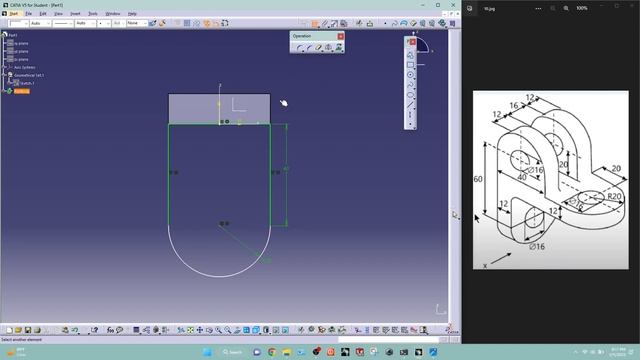Close the vertical Profile floating toolbar
The width and height of the screenshot is (640, 360).
413,42
